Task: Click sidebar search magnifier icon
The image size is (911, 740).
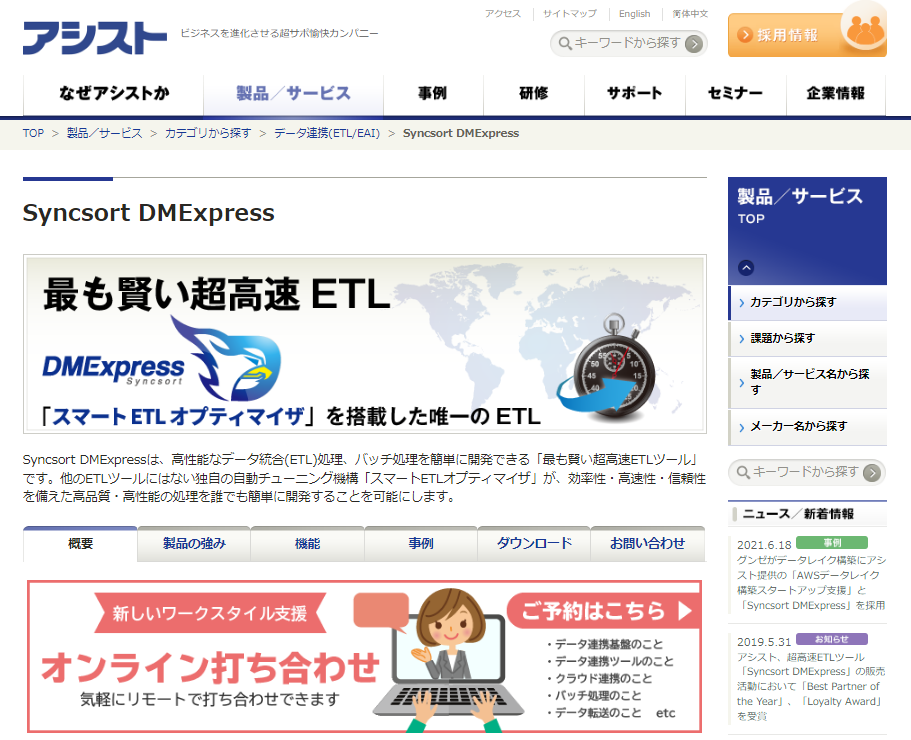Action: 743,472
